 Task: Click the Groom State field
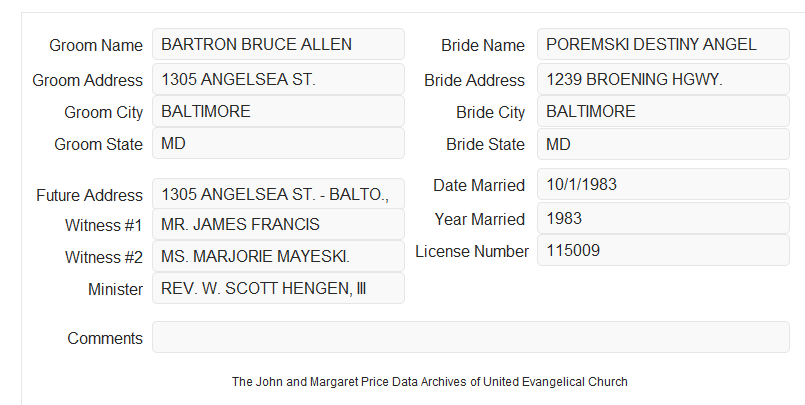[278, 143]
